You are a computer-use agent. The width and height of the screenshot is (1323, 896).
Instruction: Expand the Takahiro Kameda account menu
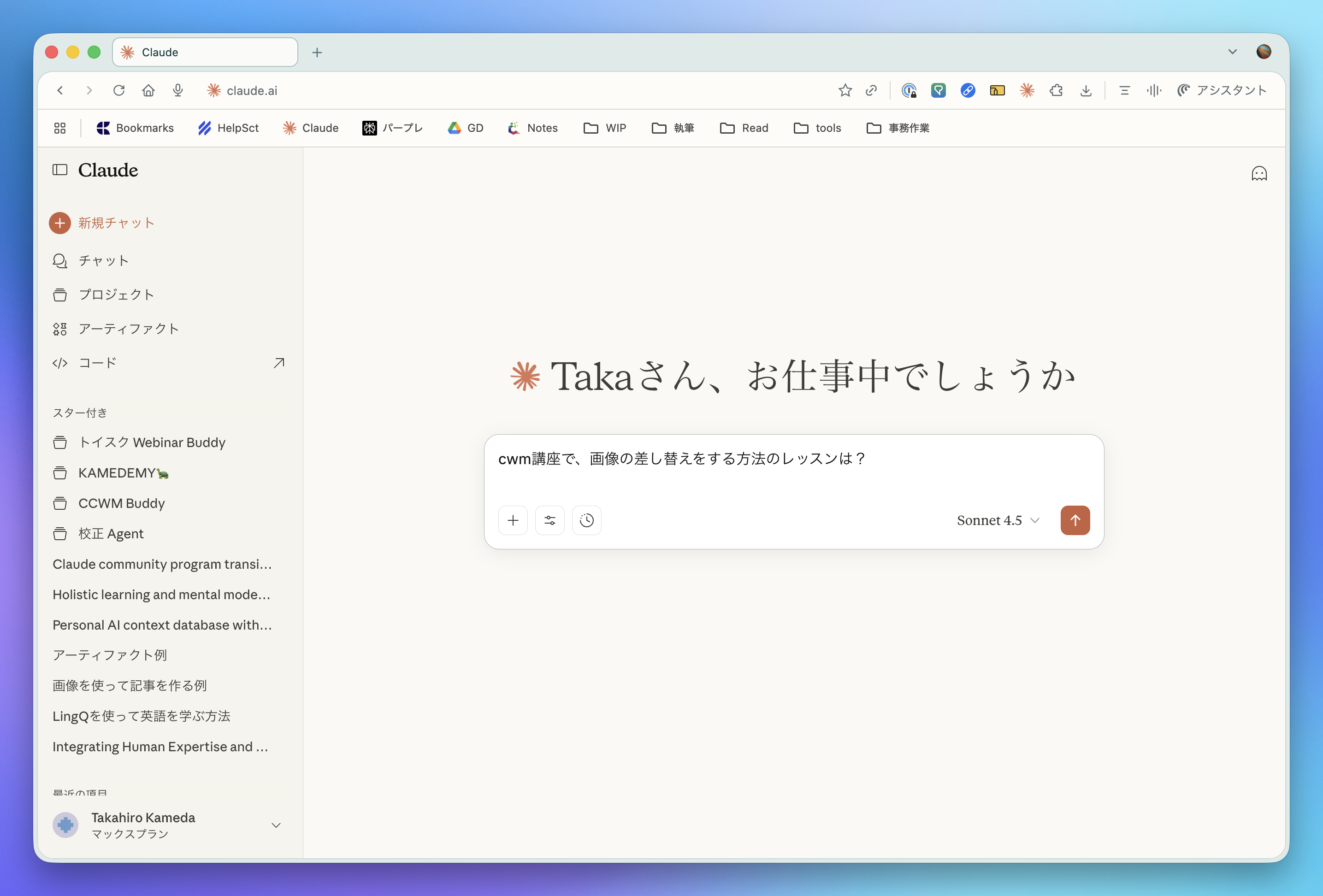(x=276, y=825)
